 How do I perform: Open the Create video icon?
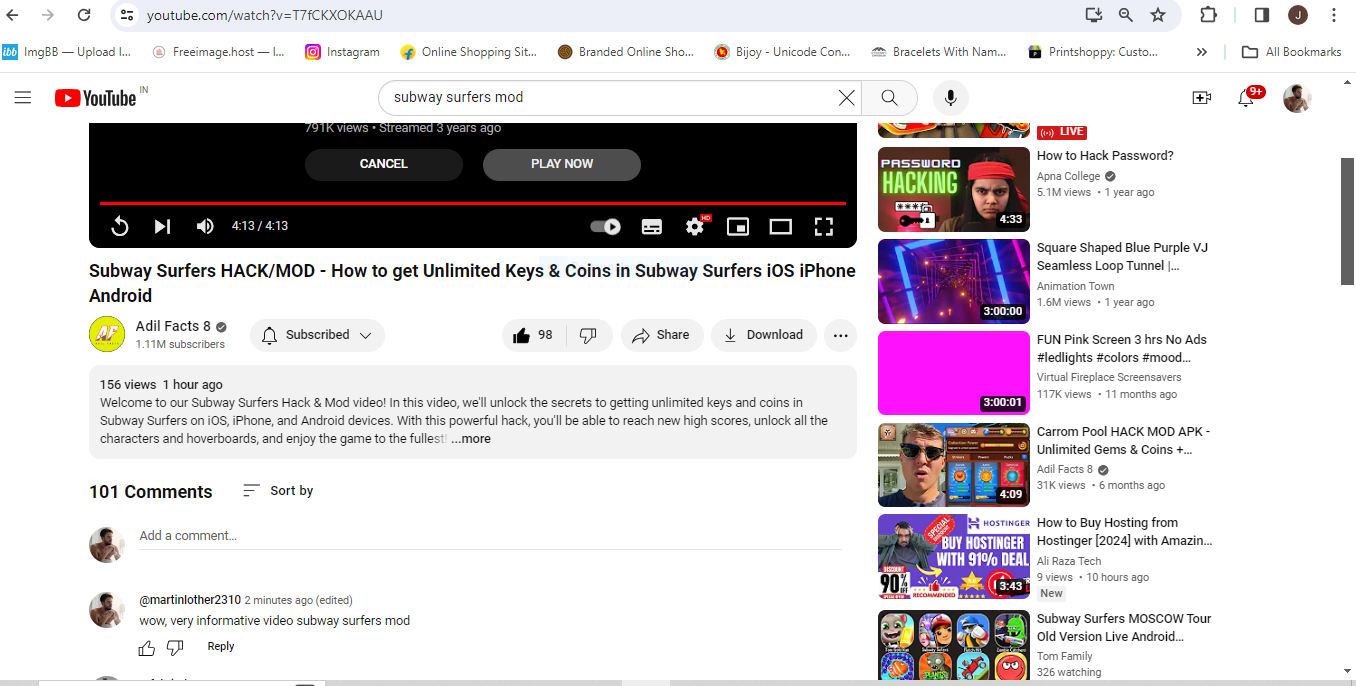click(x=1202, y=97)
